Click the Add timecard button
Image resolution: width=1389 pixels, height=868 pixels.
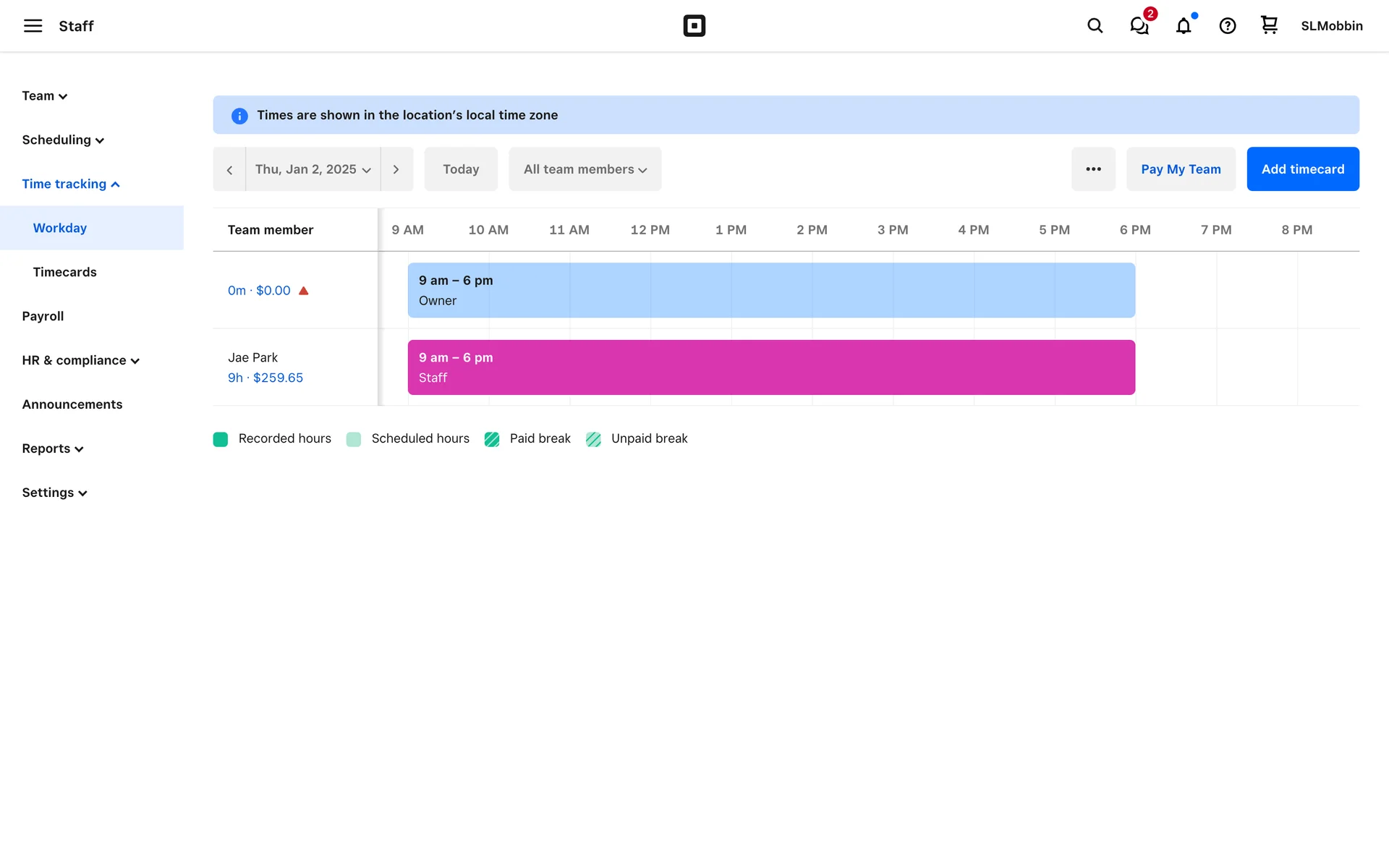[1302, 169]
